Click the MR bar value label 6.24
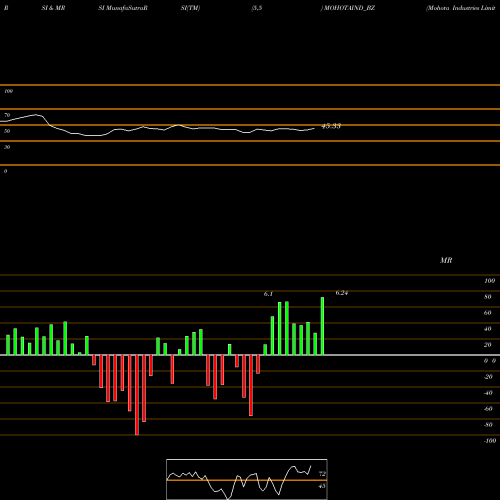Viewport: 500px width, 500px height. (342, 293)
